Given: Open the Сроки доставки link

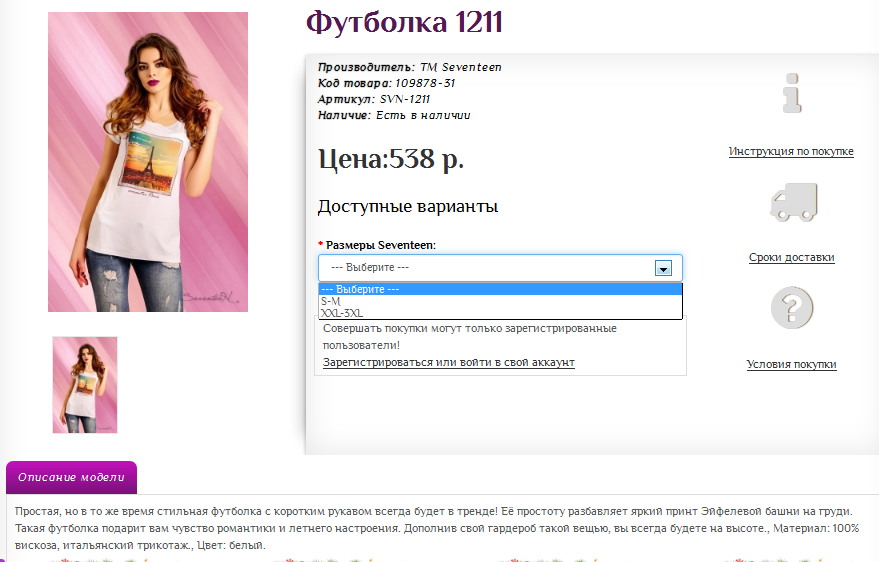Looking at the screenshot, I should 792,257.
